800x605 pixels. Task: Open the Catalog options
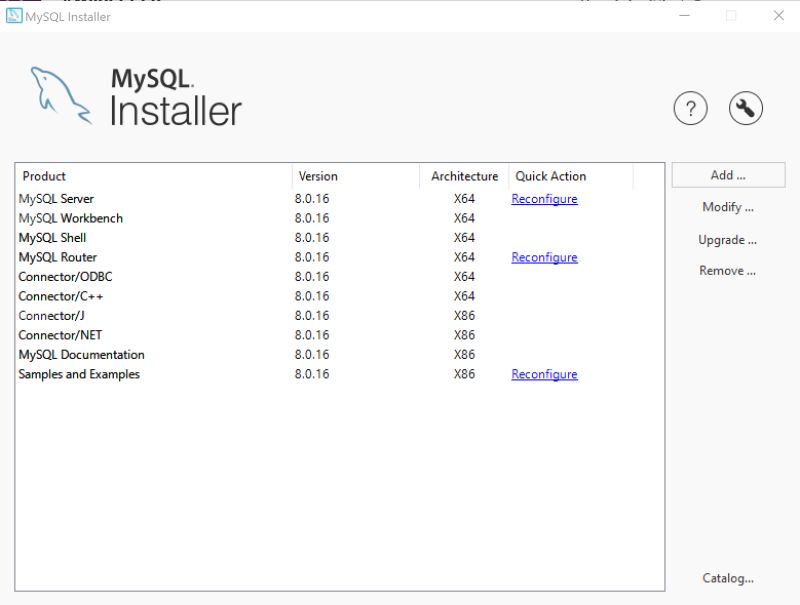pyautogui.click(x=726, y=578)
